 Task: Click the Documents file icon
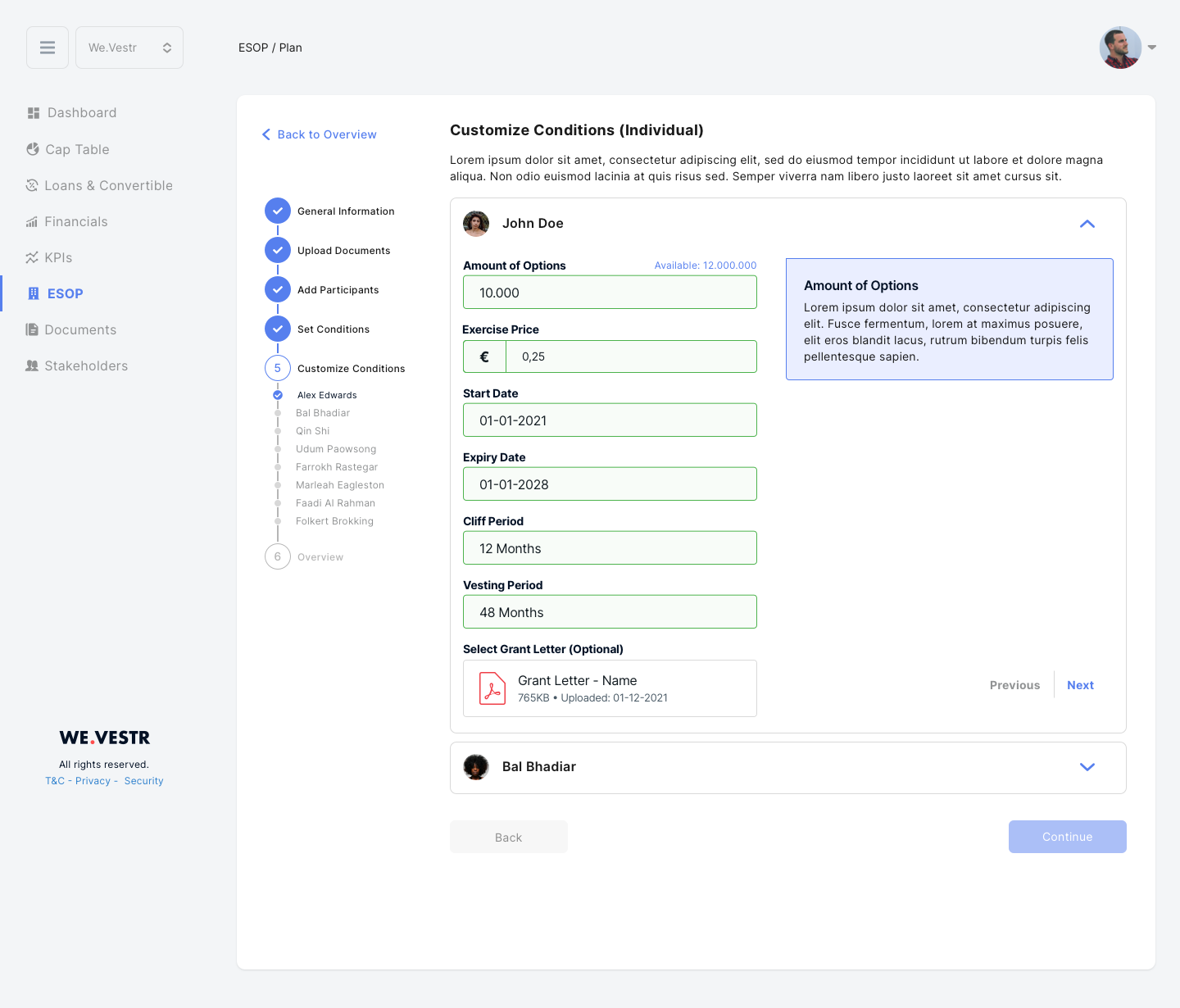click(x=32, y=329)
